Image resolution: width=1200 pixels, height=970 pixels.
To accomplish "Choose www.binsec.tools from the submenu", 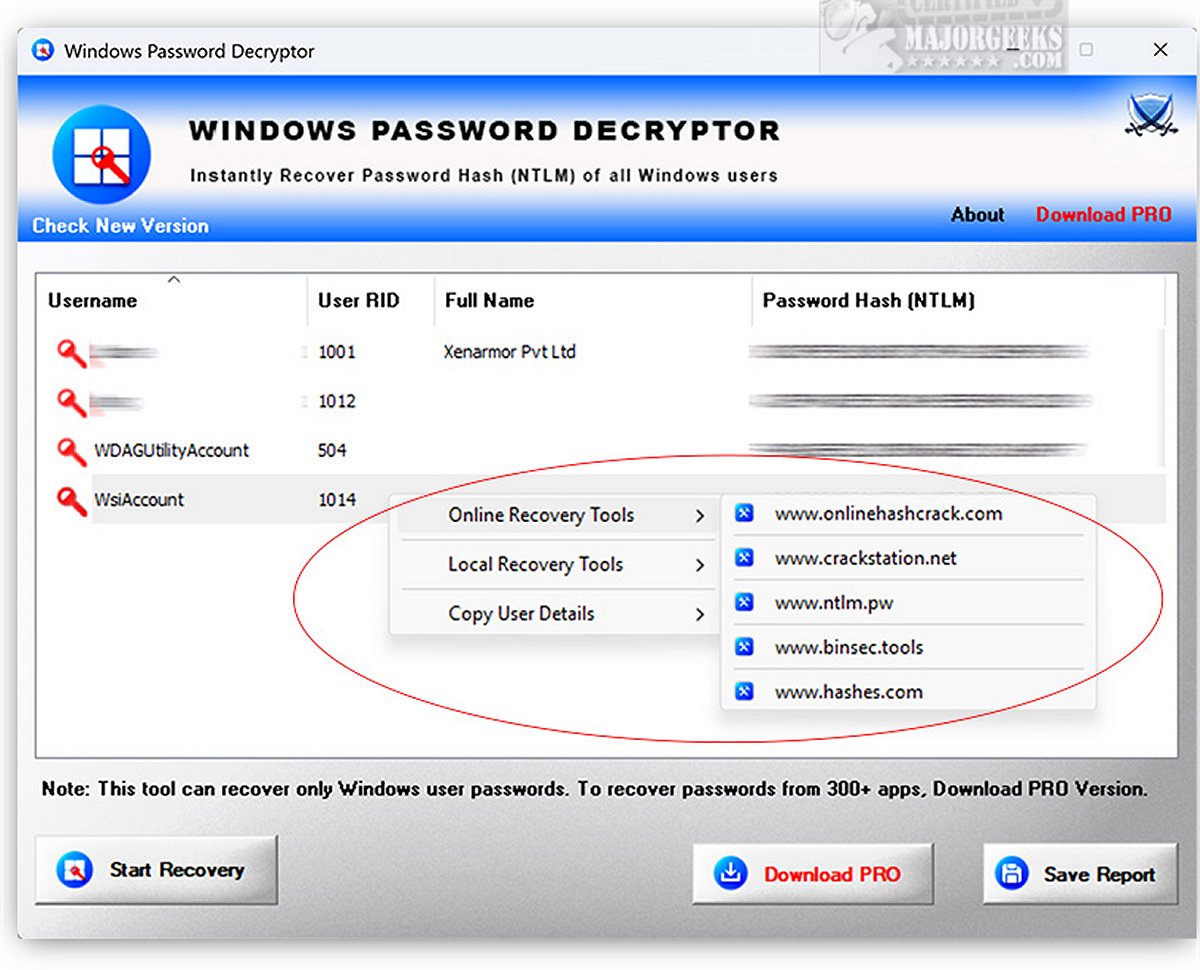I will point(908,647).
